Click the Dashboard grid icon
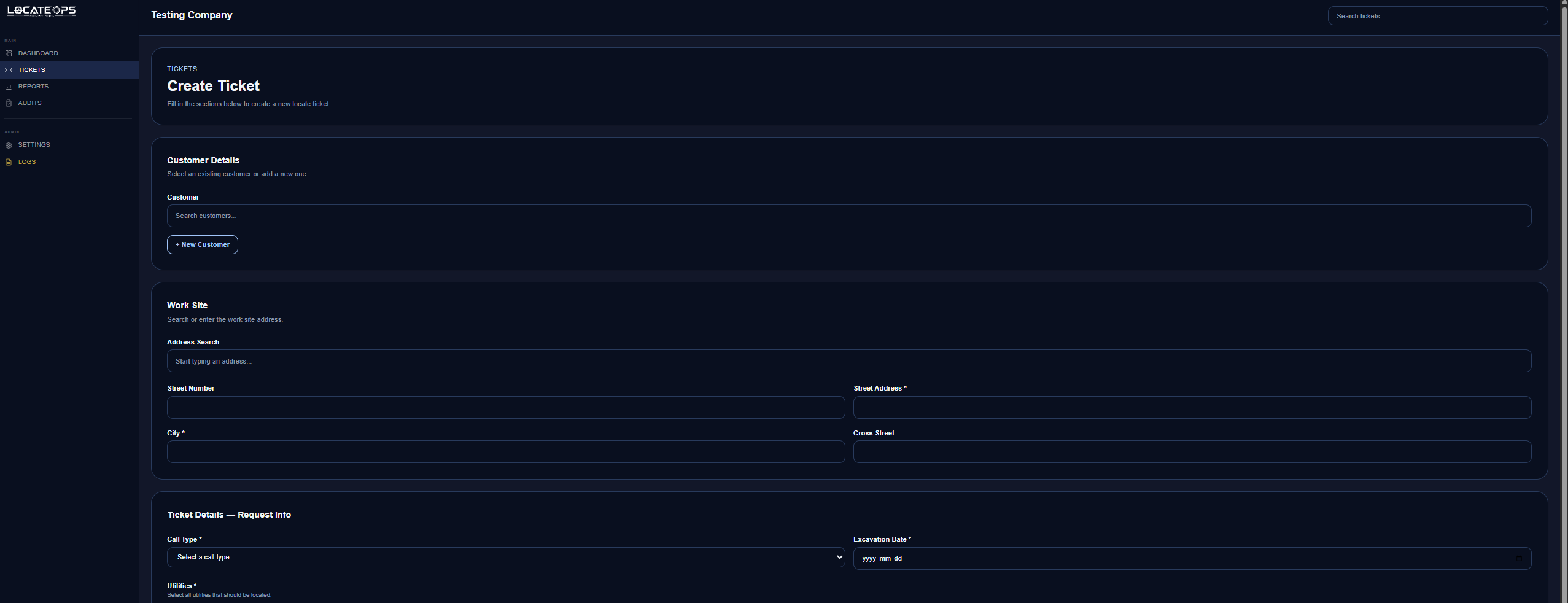The width and height of the screenshot is (1568, 603). (x=9, y=53)
